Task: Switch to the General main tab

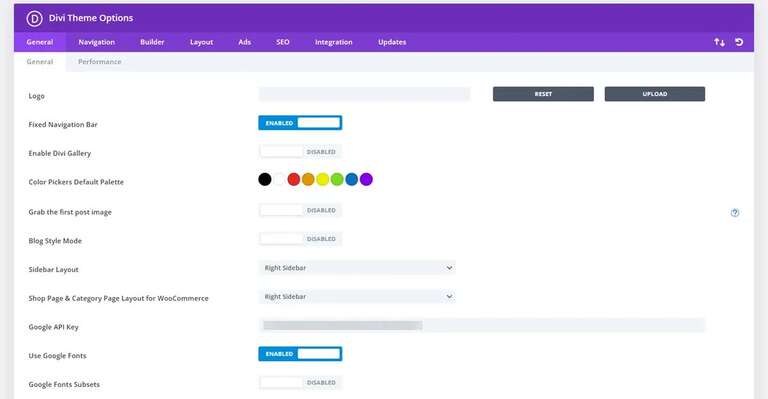Action: coord(40,42)
